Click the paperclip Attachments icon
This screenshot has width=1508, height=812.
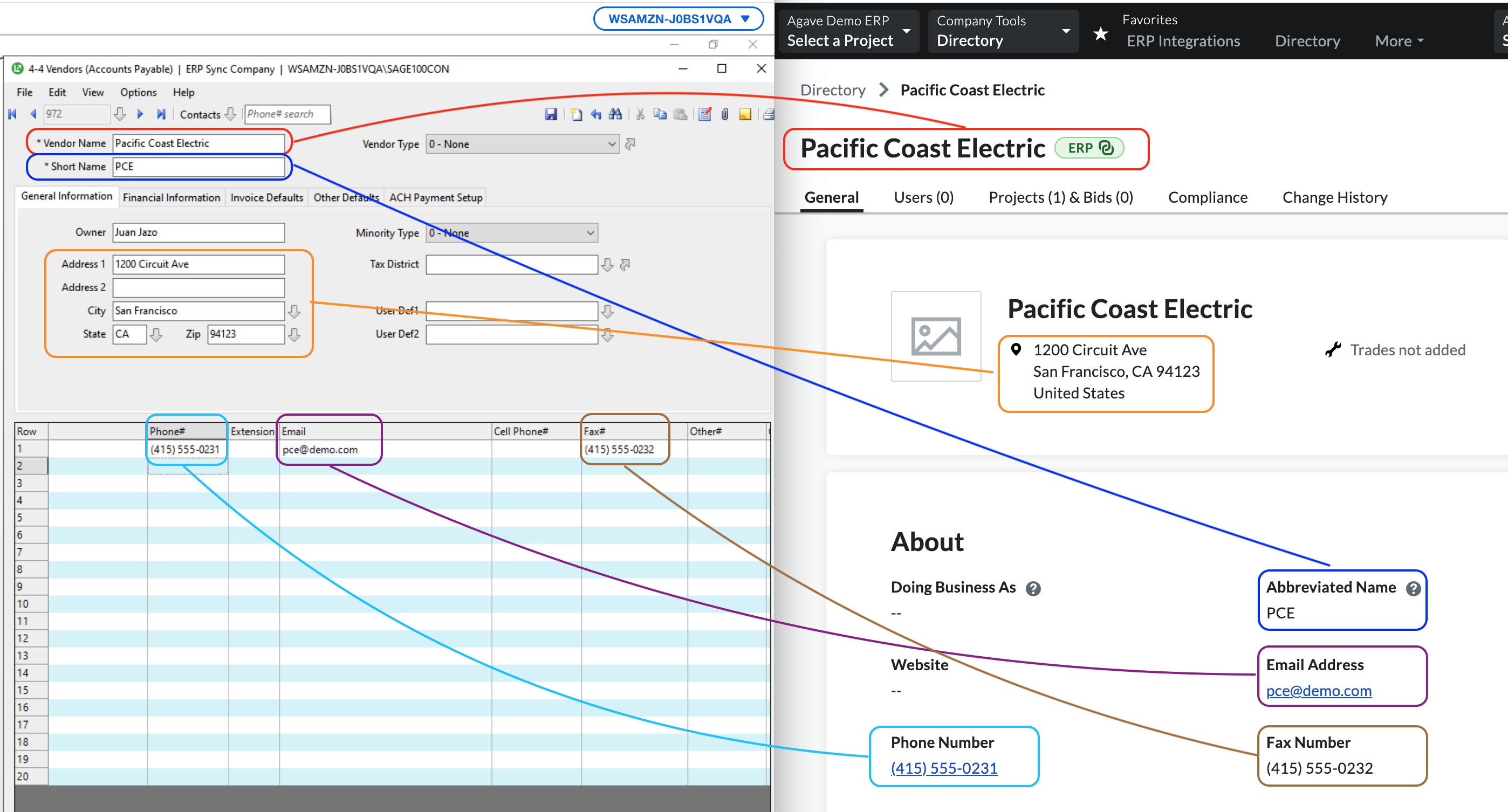point(725,114)
